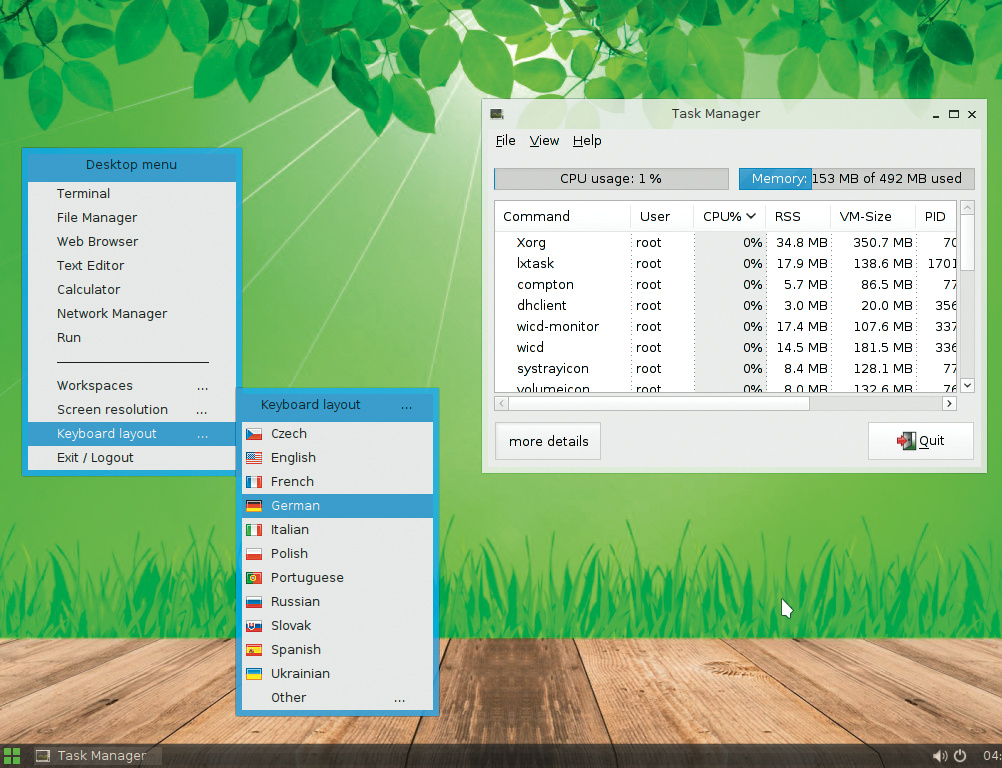Open the green start menu icon

tap(12, 756)
